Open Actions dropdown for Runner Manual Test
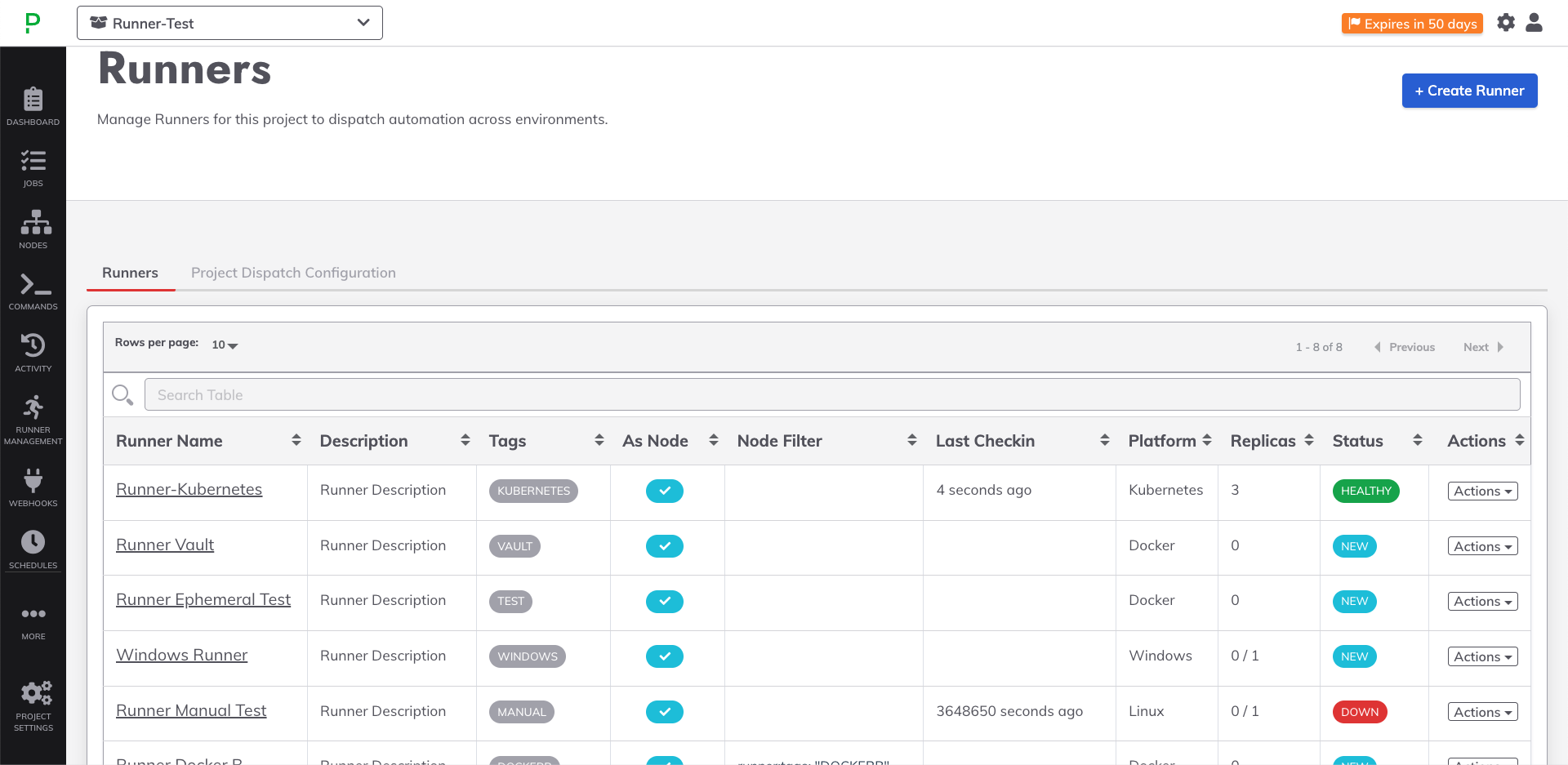This screenshot has width=1568, height=765. pos(1481,712)
